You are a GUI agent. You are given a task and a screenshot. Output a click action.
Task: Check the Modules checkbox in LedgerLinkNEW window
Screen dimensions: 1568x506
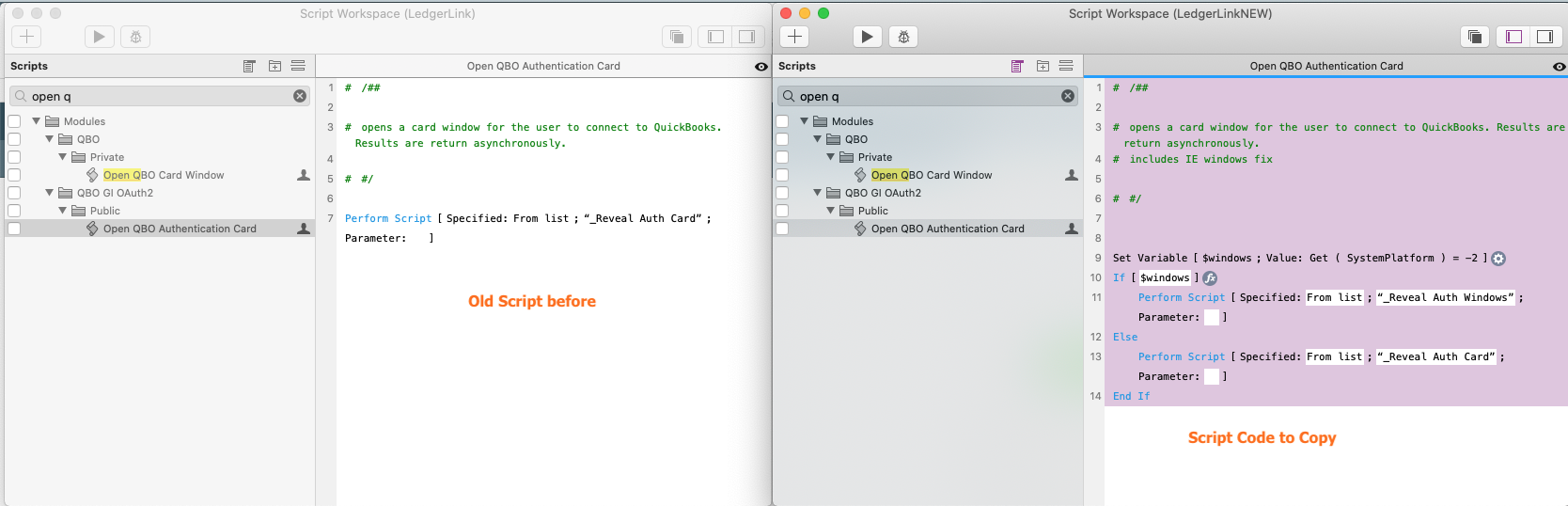pyautogui.click(x=782, y=121)
